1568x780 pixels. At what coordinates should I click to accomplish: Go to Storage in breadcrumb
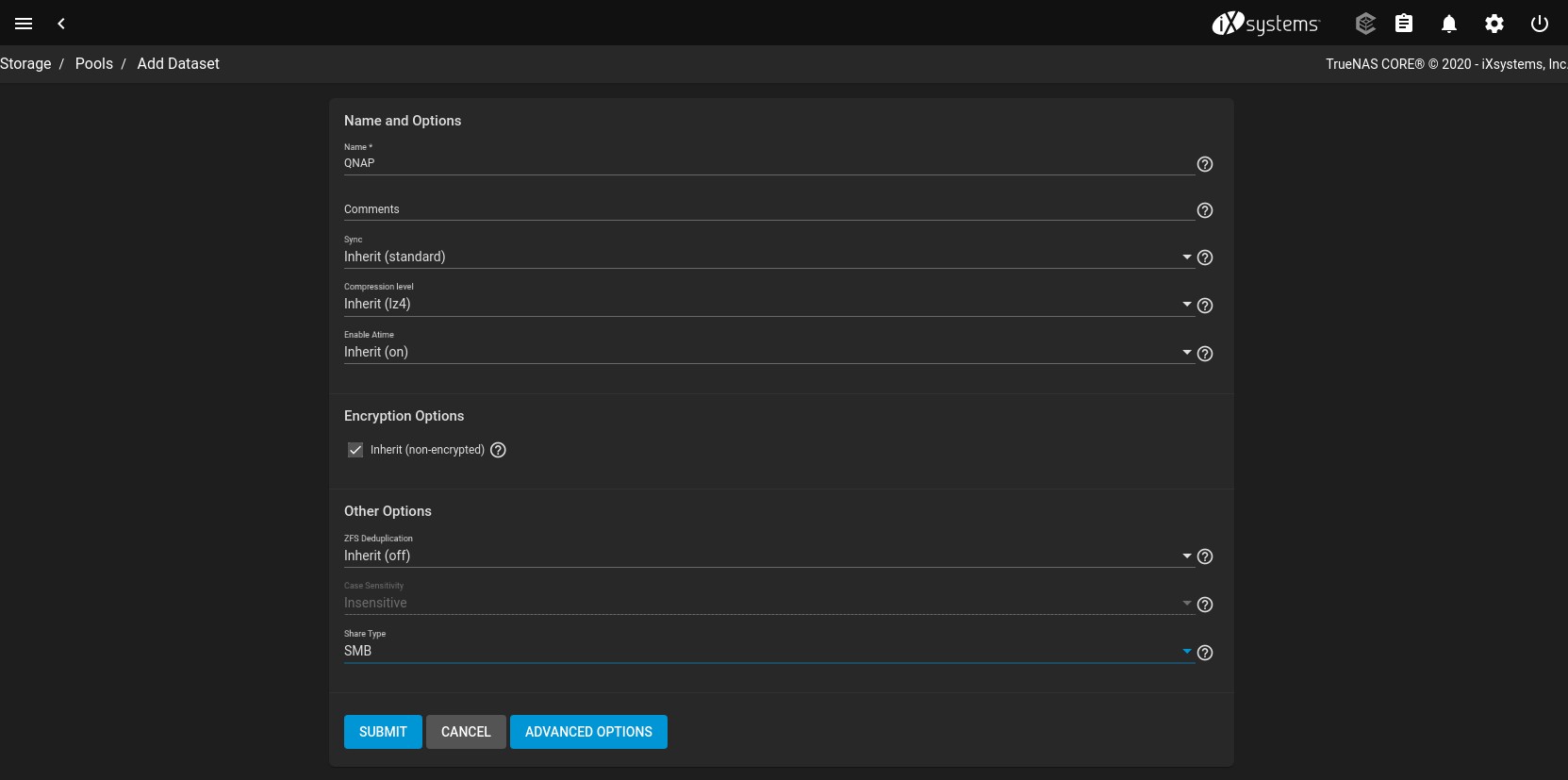click(26, 63)
